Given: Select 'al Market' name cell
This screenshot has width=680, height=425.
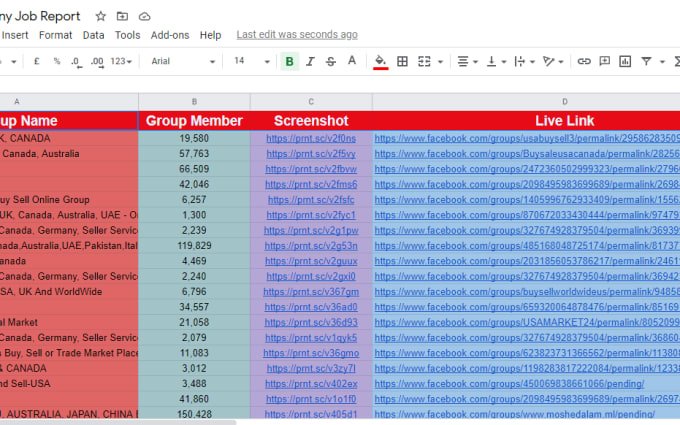Looking at the screenshot, I should pyautogui.click(x=69, y=323).
